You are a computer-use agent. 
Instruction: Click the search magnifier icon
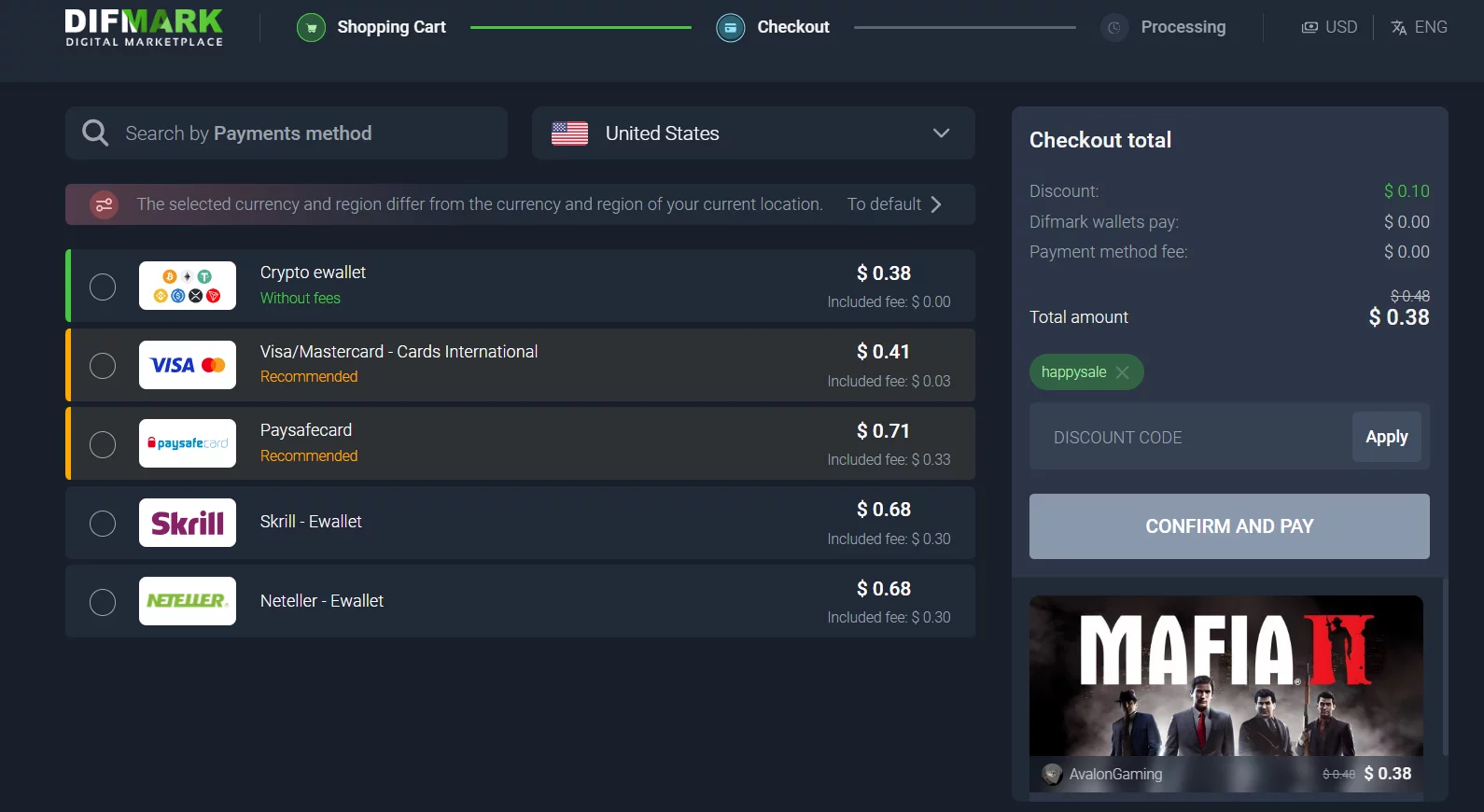(95, 133)
